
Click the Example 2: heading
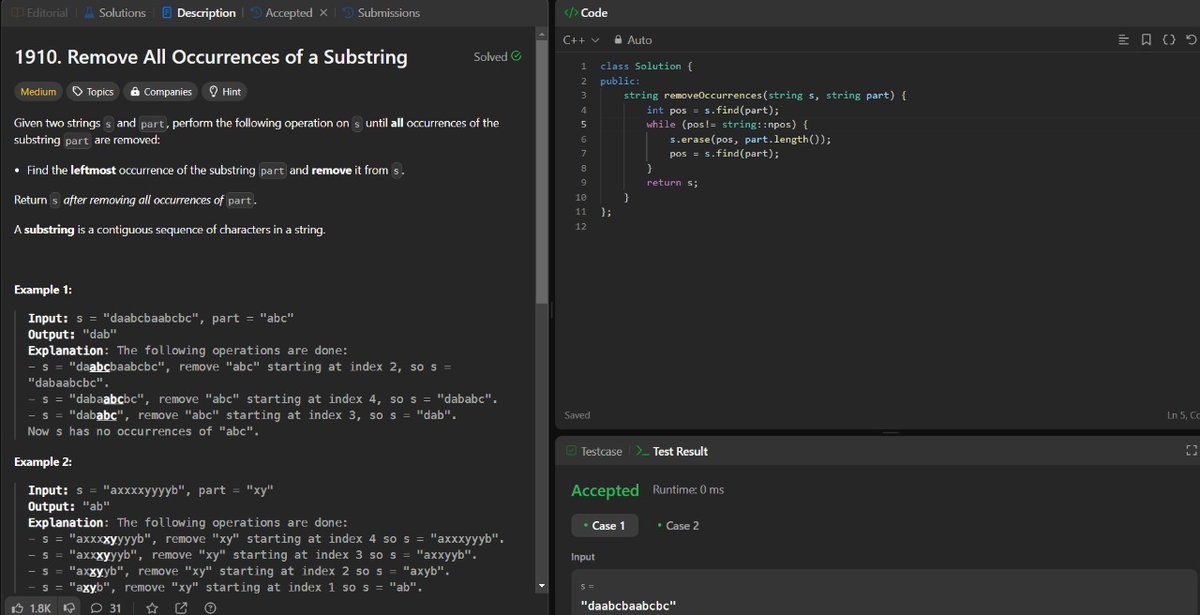(43, 463)
